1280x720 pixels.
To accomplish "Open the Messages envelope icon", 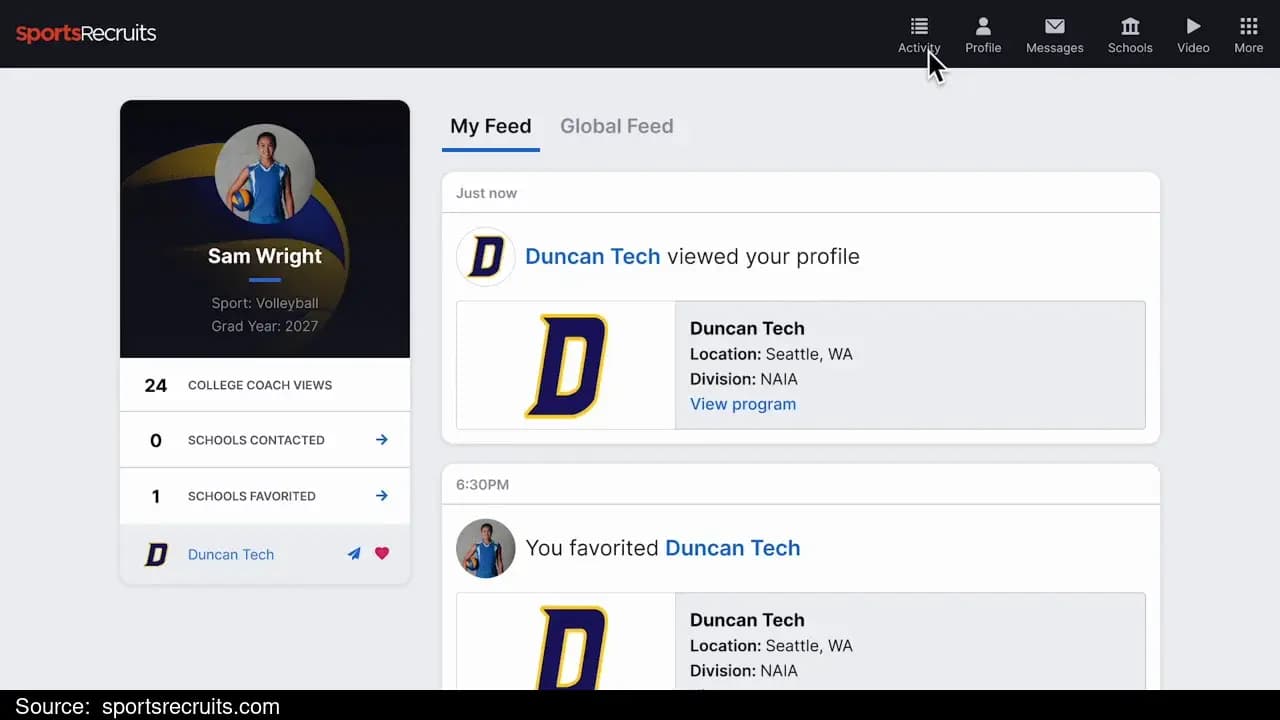I will click(x=1054, y=26).
